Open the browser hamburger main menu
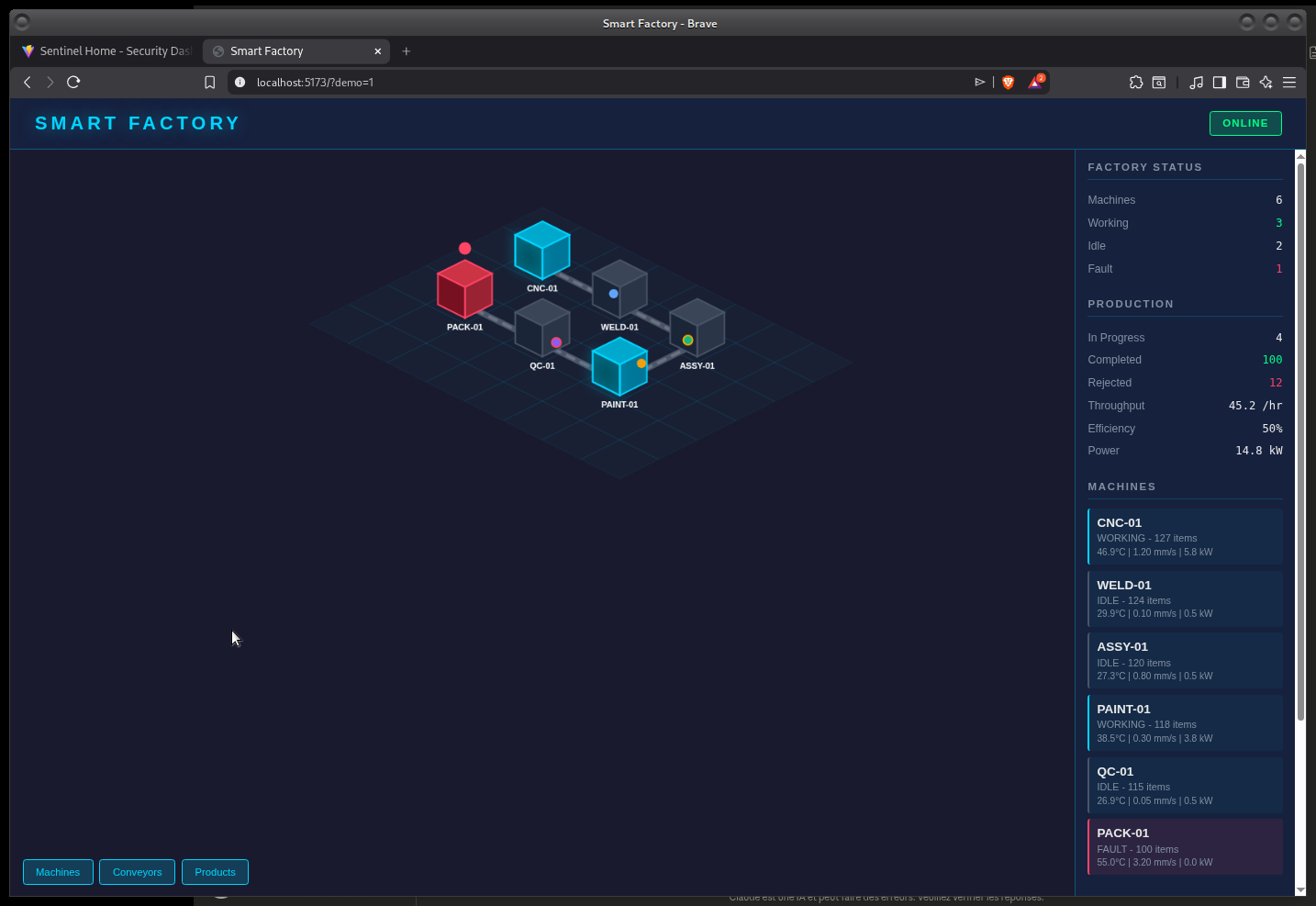The height and width of the screenshot is (906, 1316). pyautogui.click(x=1289, y=83)
